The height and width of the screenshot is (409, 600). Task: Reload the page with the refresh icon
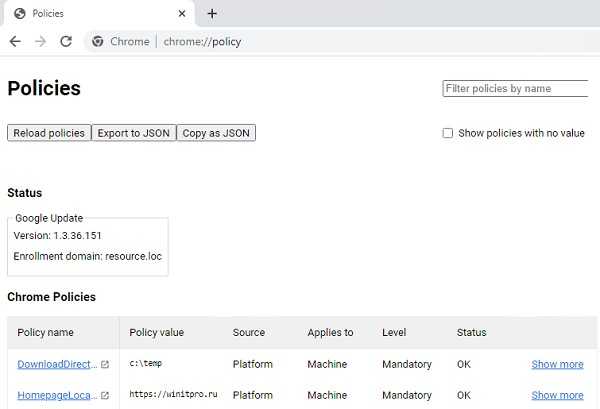(66, 41)
